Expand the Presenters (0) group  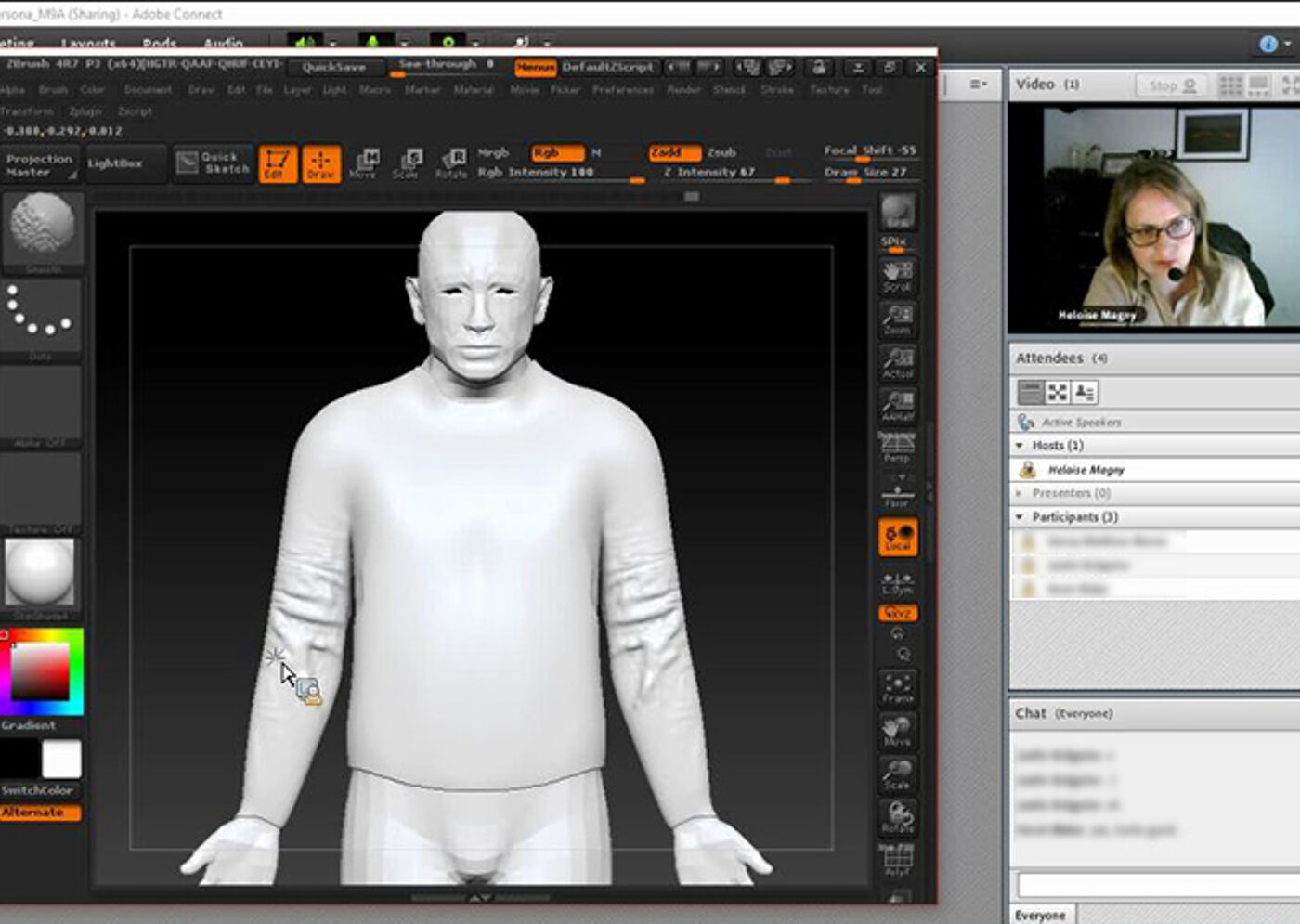click(x=1020, y=493)
